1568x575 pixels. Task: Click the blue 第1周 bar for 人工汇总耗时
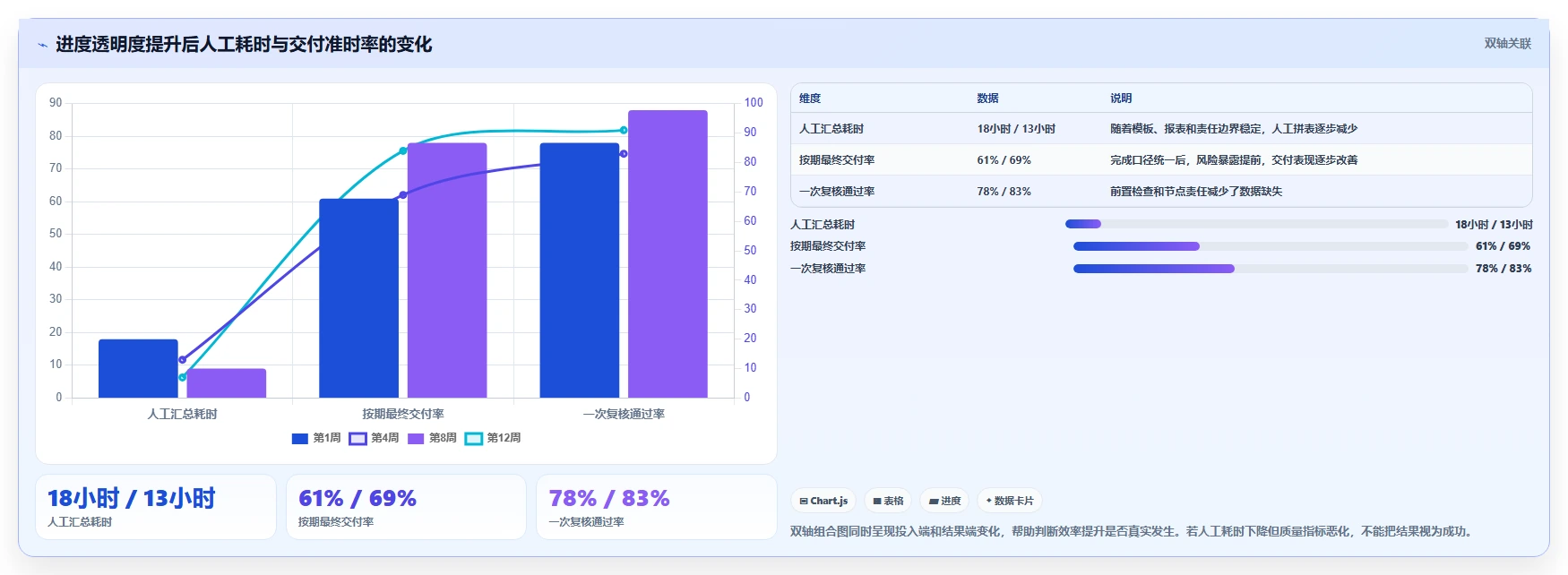(138, 368)
